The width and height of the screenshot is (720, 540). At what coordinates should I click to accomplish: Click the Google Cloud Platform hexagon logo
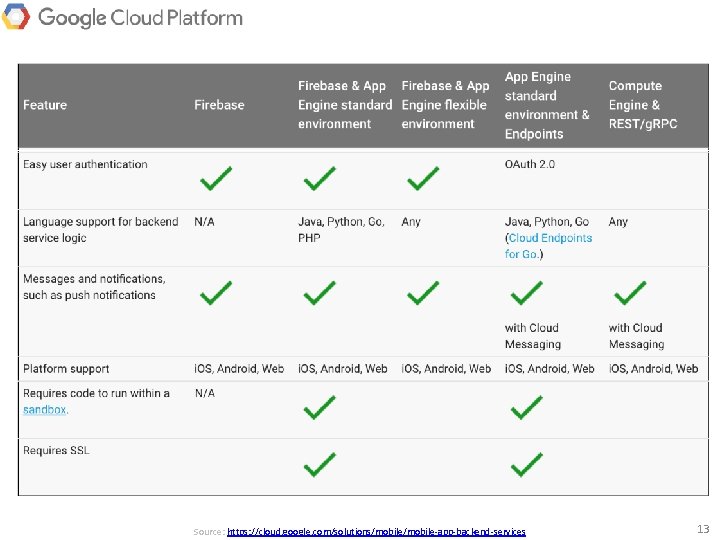tap(17, 16)
